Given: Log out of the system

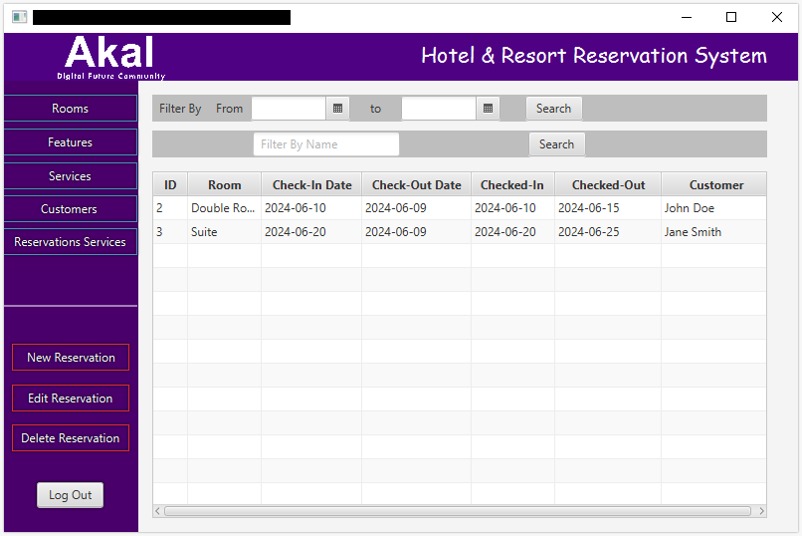Looking at the screenshot, I should coord(70,495).
